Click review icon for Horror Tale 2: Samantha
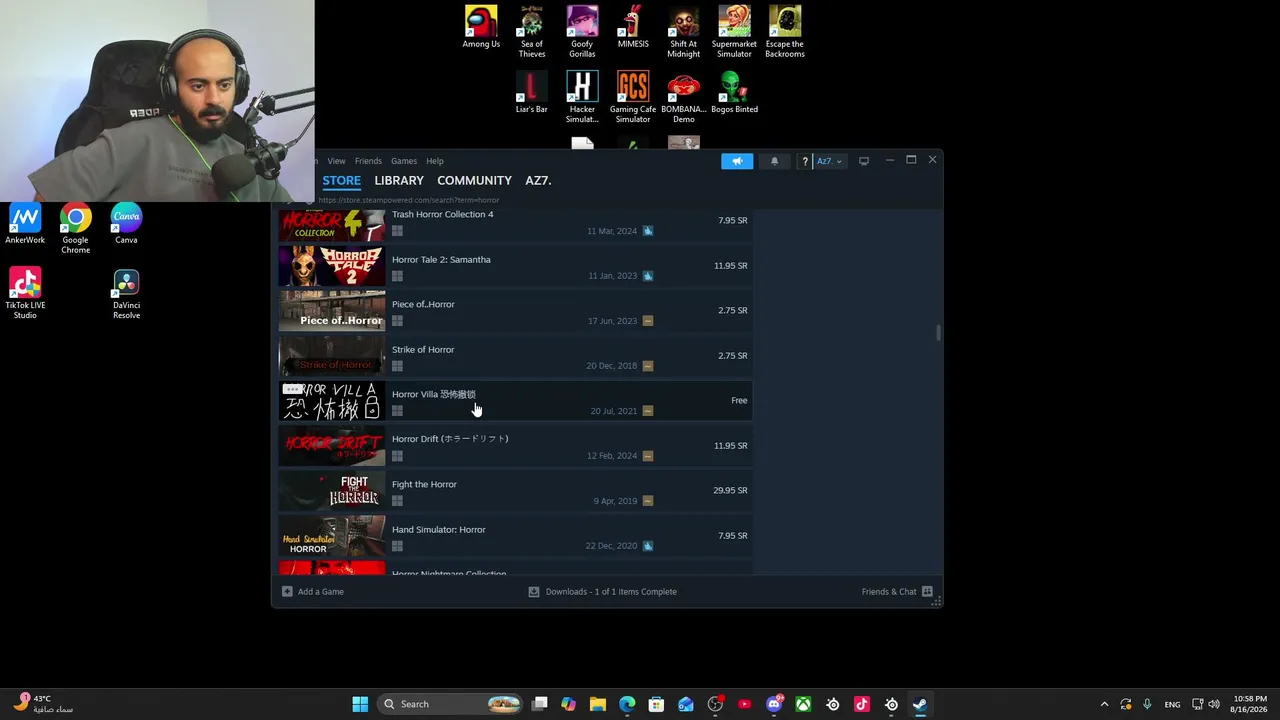1280x720 pixels. [x=648, y=276]
